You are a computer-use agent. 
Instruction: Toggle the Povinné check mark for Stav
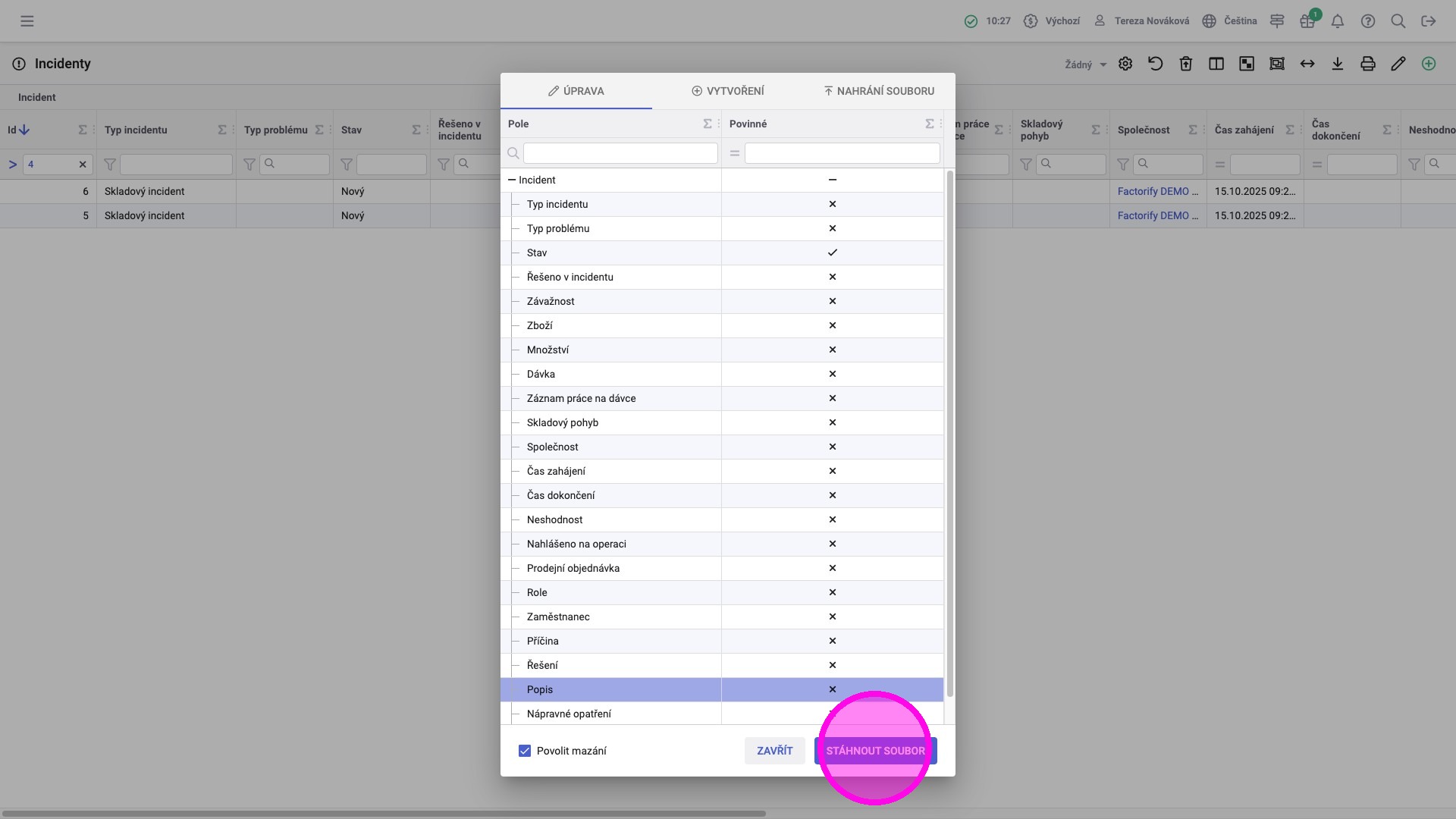tap(832, 253)
